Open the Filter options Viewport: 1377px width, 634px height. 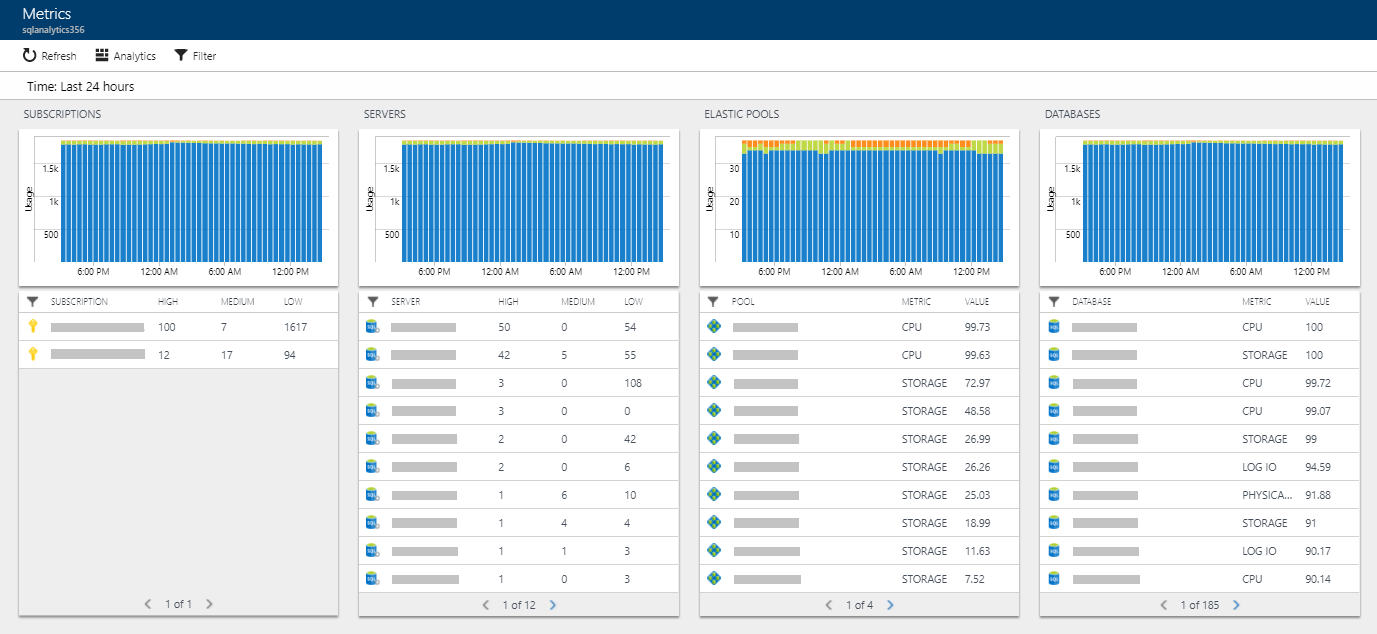tap(195, 55)
